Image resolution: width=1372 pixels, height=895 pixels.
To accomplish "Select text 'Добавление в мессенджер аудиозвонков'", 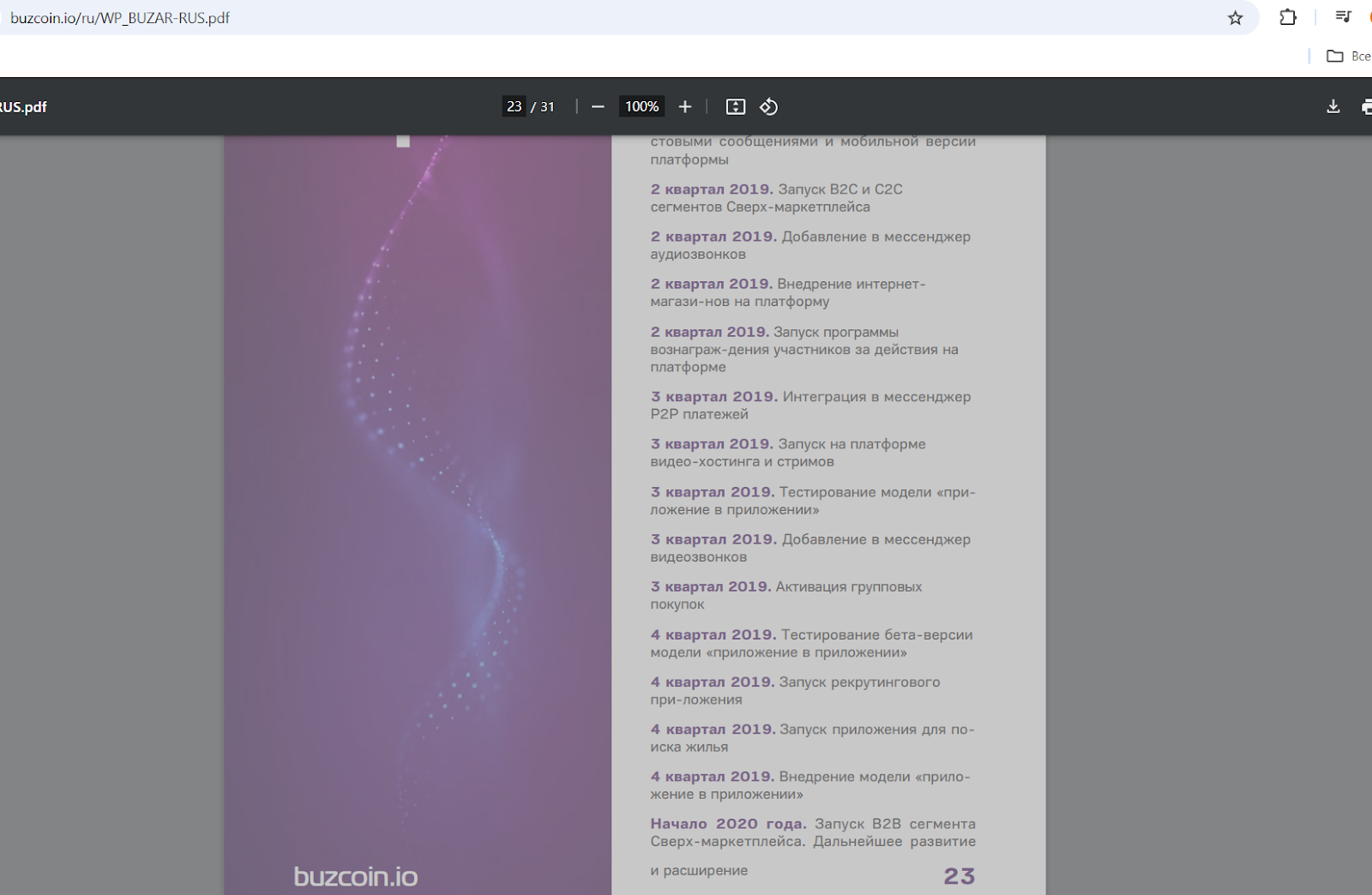I will [x=810, y=245].
